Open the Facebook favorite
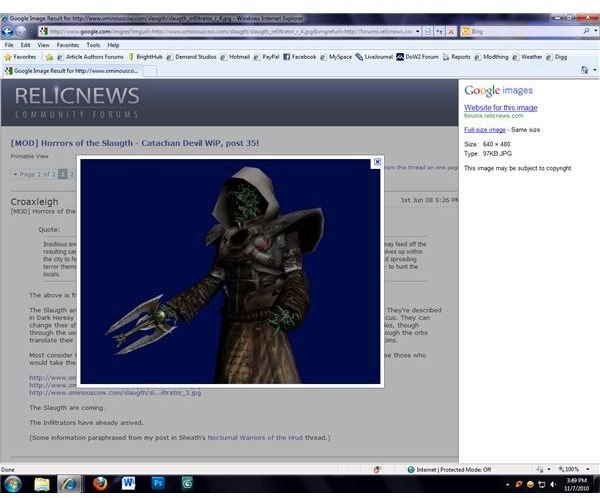The image size is (600, 498). 300,57
